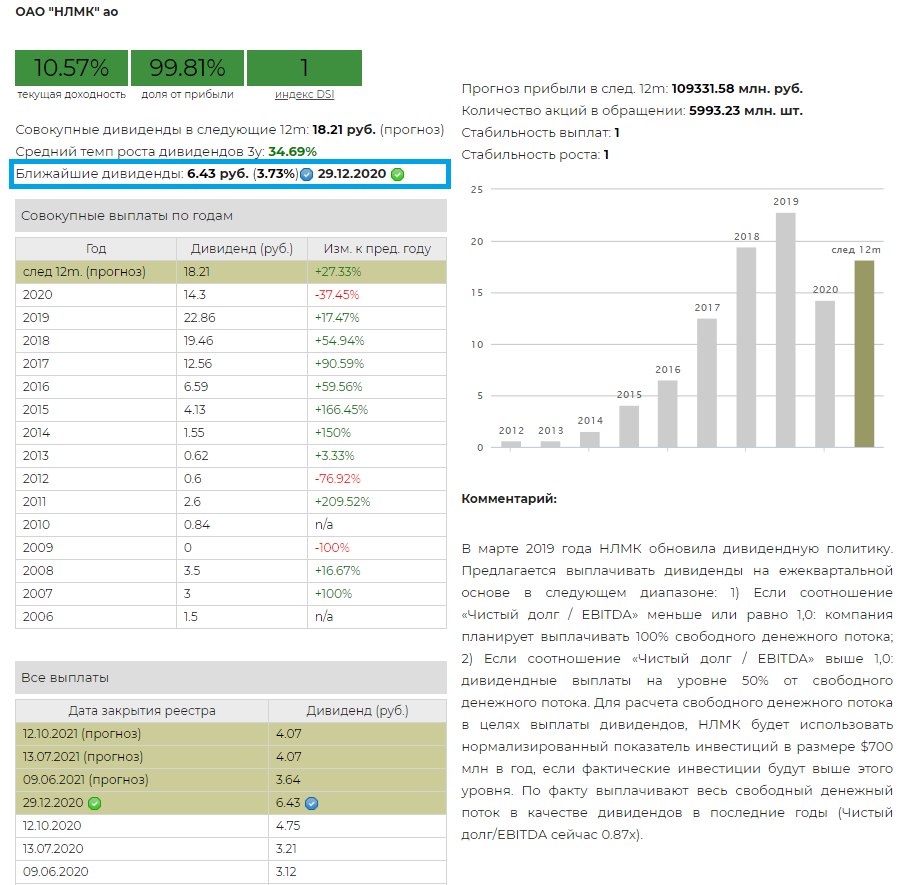Click the -37.45% change value for 2020
The width and height of the screenshot is (902, 885).
point(337,295)
